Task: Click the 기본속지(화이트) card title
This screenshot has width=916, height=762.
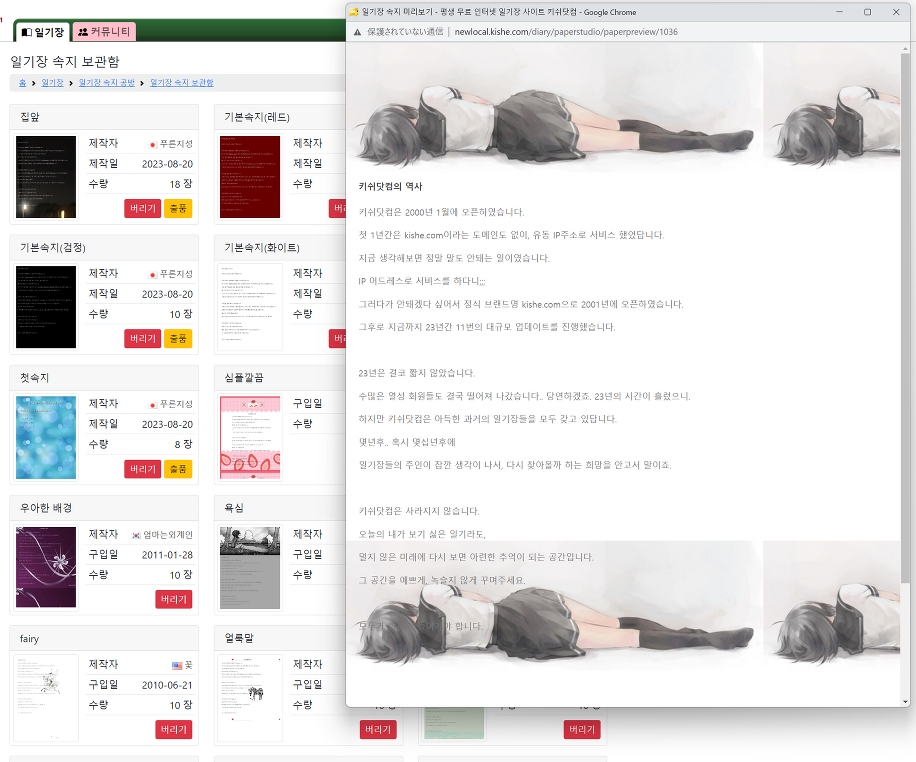Action: click(x=262, y=248)
